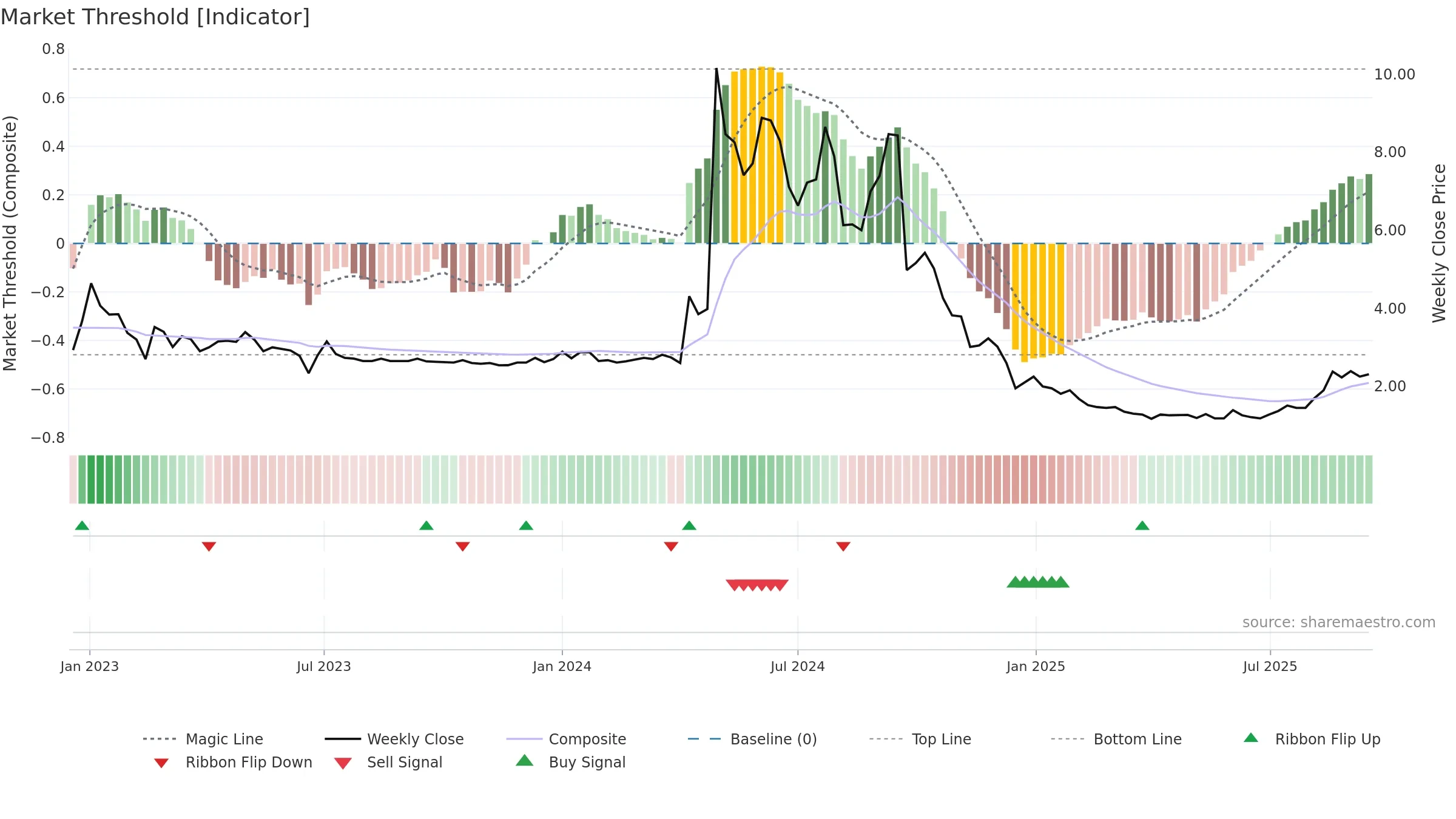Click the green Buy Signal cluster near Jan 2025
Screen dimensions: 1456x819
[1038, 582]
